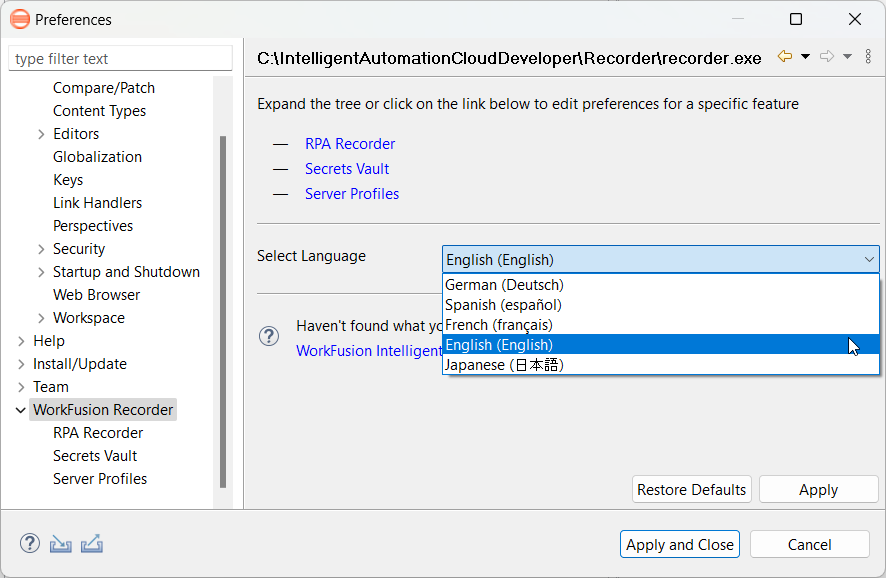The height and width of the screenshot is (578, 886).
Task: Select Compare/Patch in the tree
Action: (x=104, y=88)
